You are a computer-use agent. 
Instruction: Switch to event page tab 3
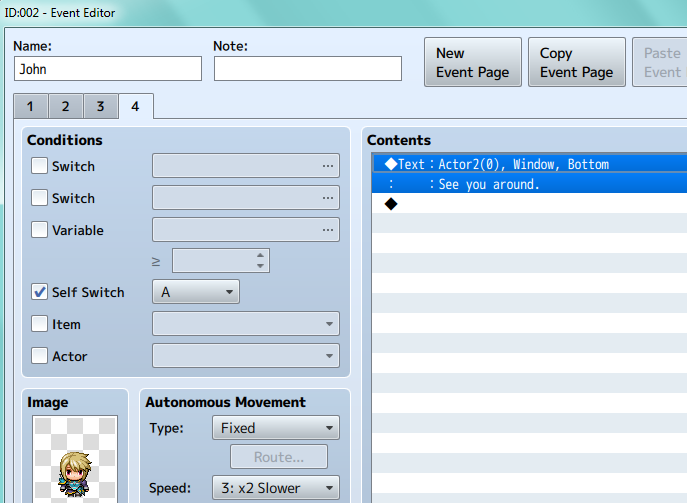[x=101, y=106]
